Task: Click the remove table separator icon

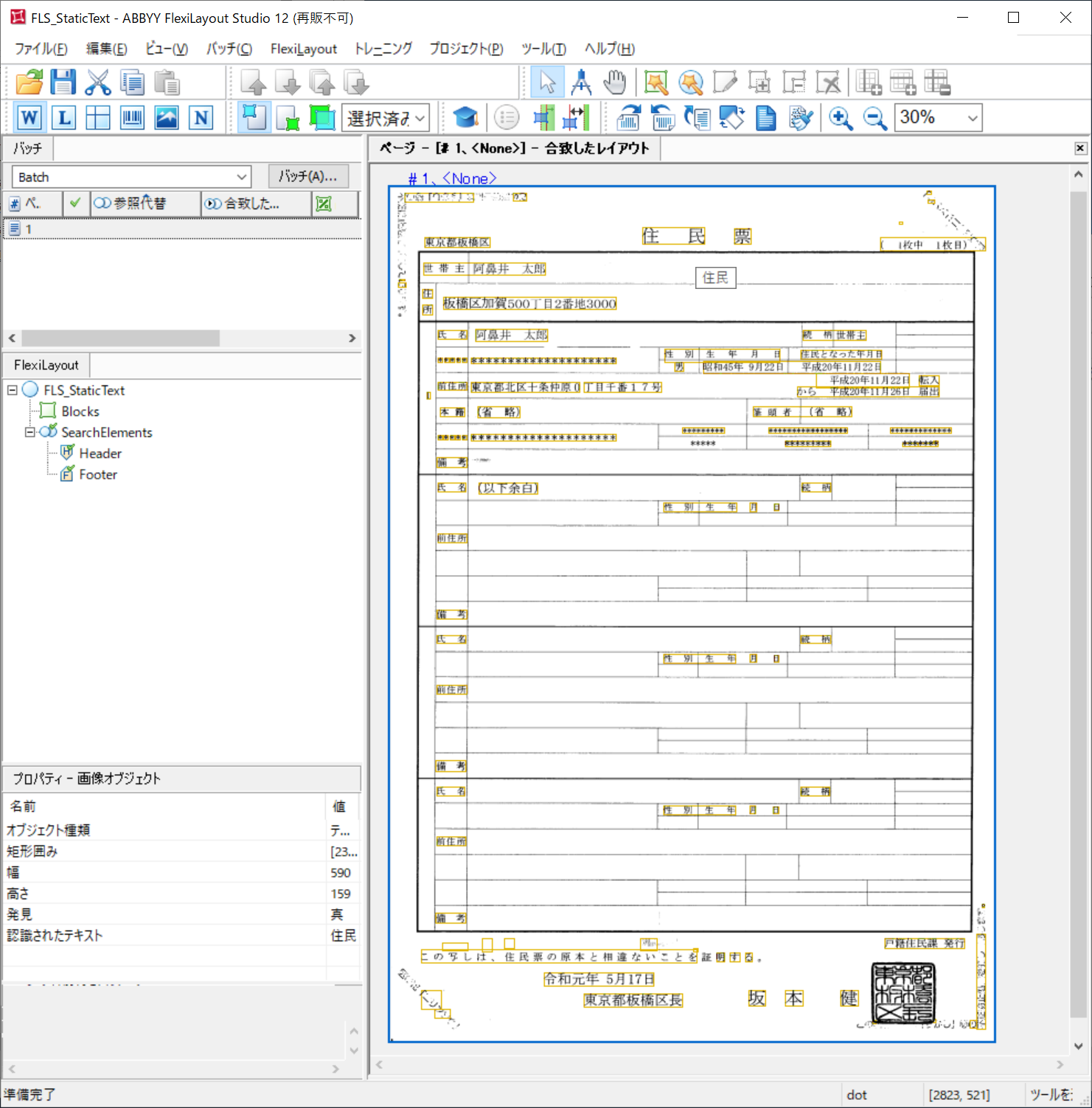Action: coord(937,82)
